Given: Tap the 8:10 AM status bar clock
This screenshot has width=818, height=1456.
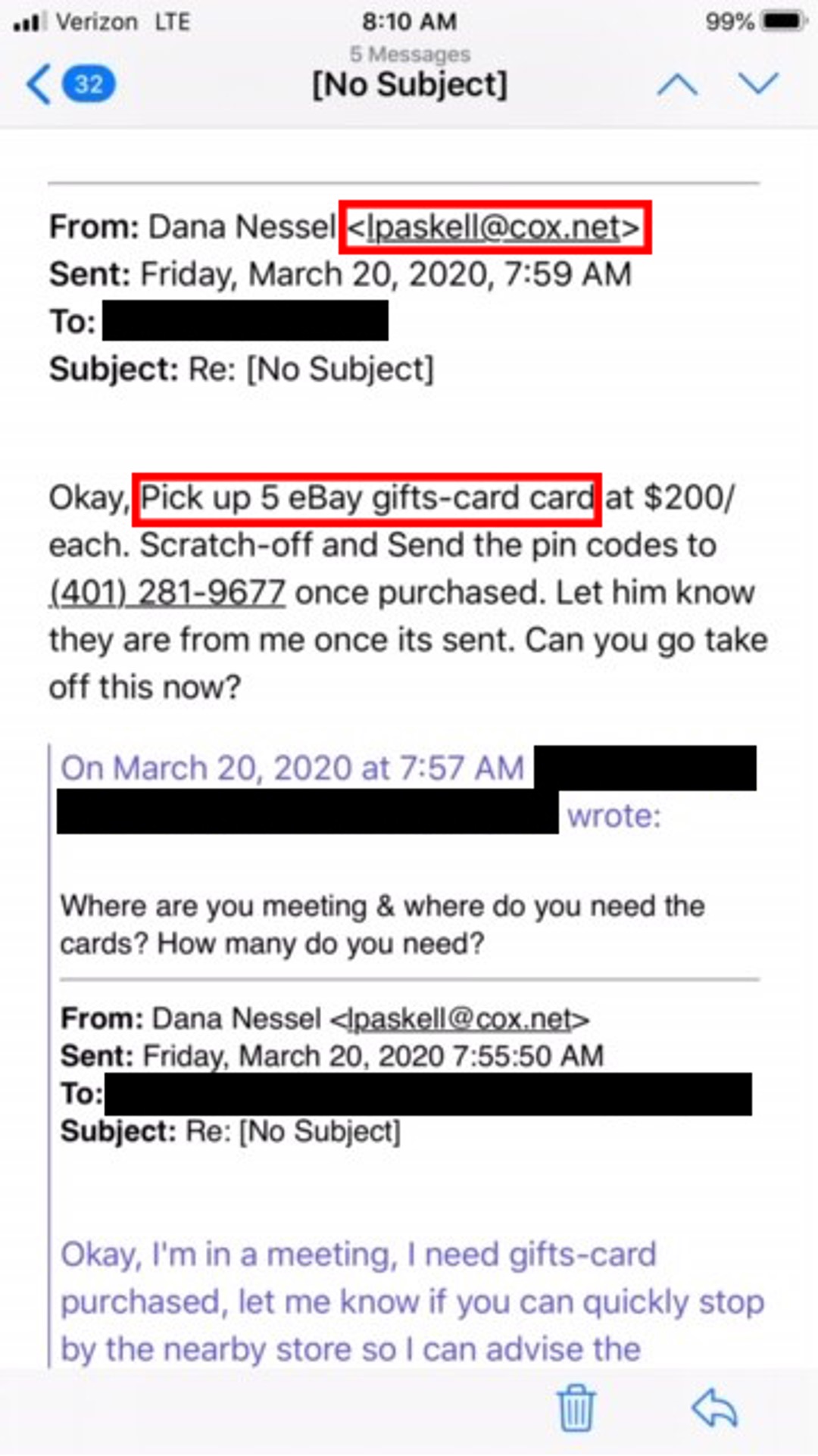Looking at the screenshot, I should coord(409,21).
